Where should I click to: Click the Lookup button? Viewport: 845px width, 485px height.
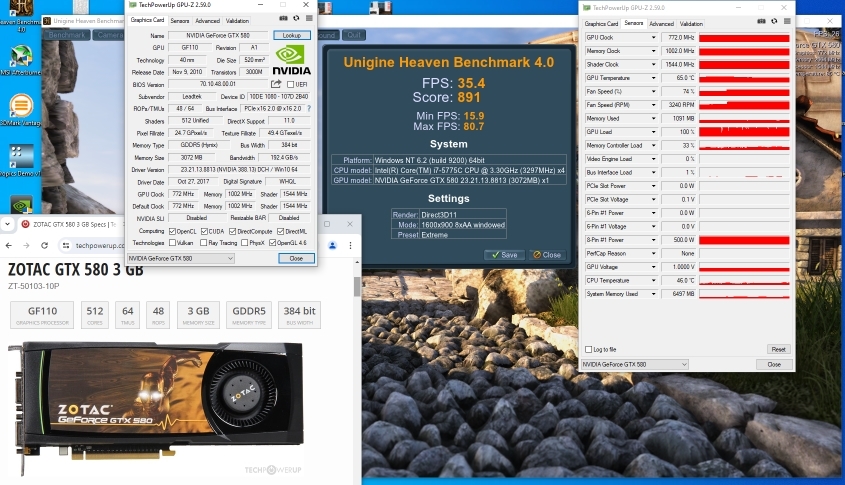[x=292, y=35]
